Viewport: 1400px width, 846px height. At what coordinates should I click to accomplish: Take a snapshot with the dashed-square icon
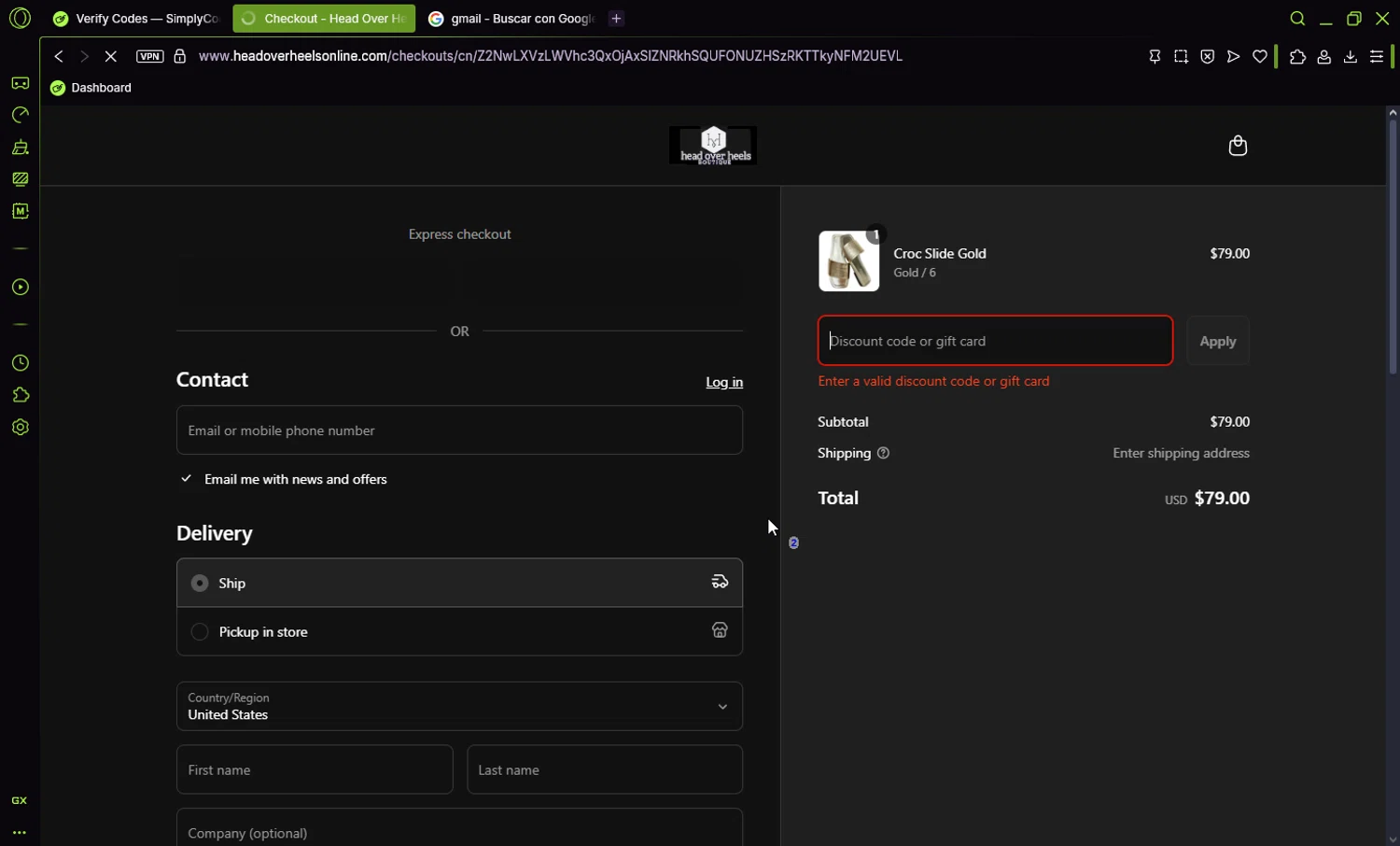tap(1181, 57)
